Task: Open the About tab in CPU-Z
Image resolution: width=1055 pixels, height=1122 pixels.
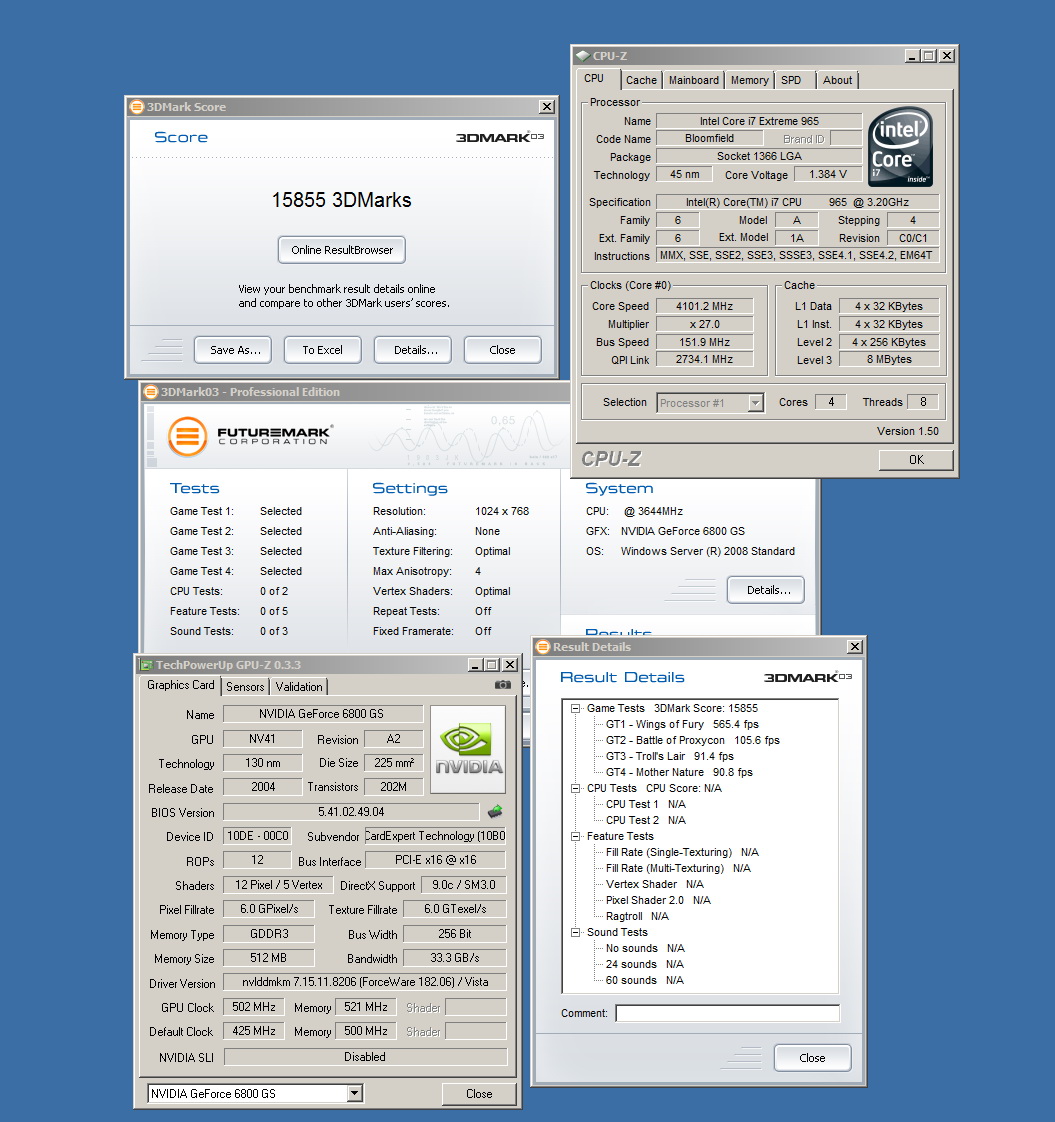Action: [x=837, y=80]
